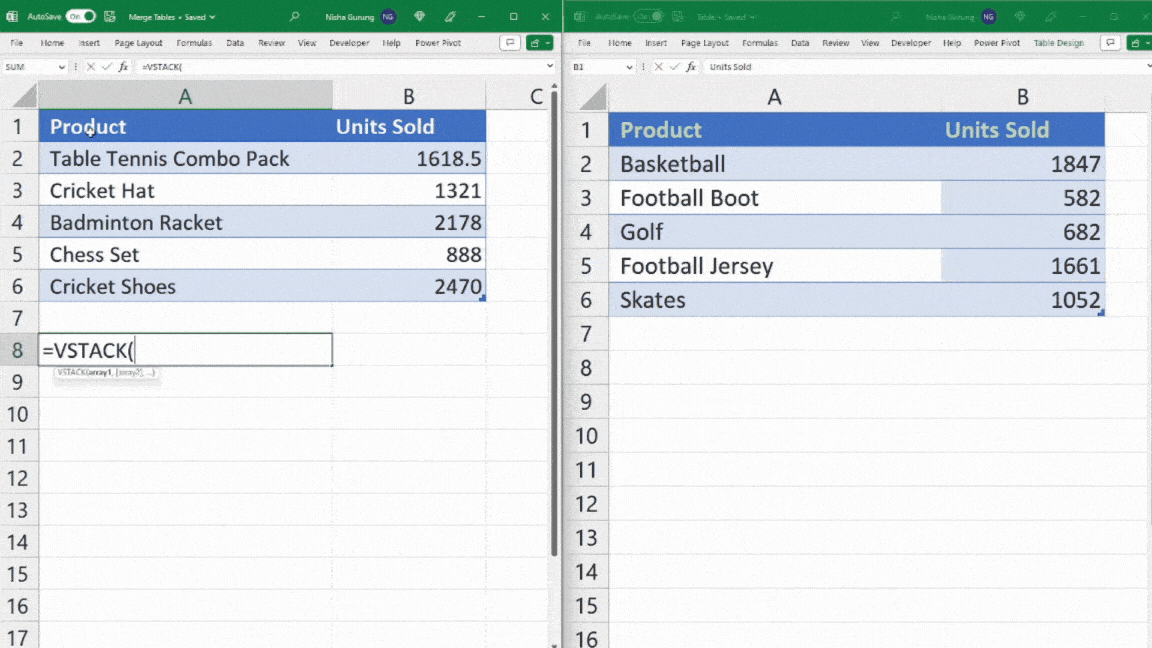Screen dimensions: 1152x648
Task: Open the Name Box dropdown showing SUM
Action: point(63,66)
